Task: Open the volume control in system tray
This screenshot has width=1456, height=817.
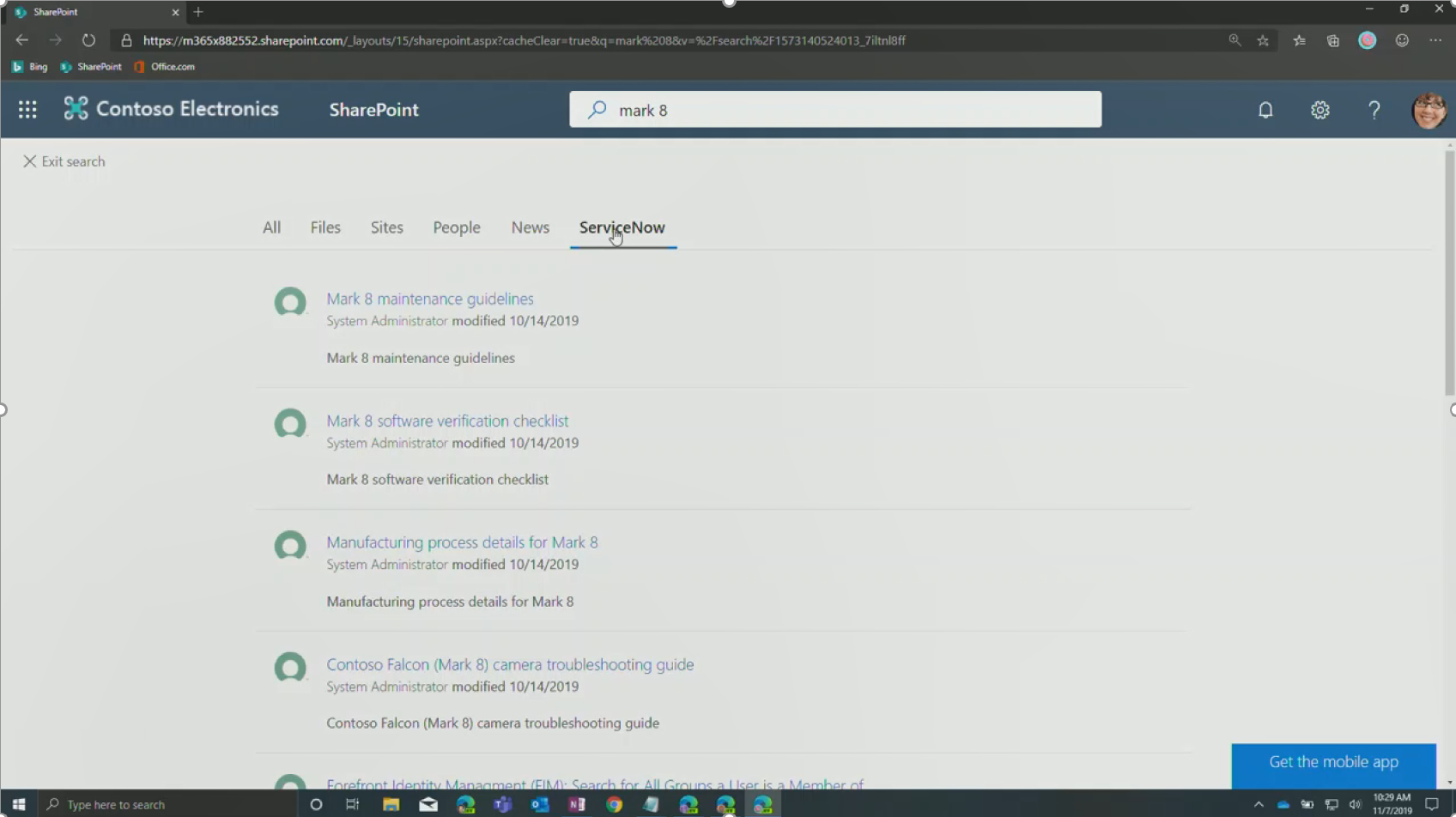Action: (1356, 804)
